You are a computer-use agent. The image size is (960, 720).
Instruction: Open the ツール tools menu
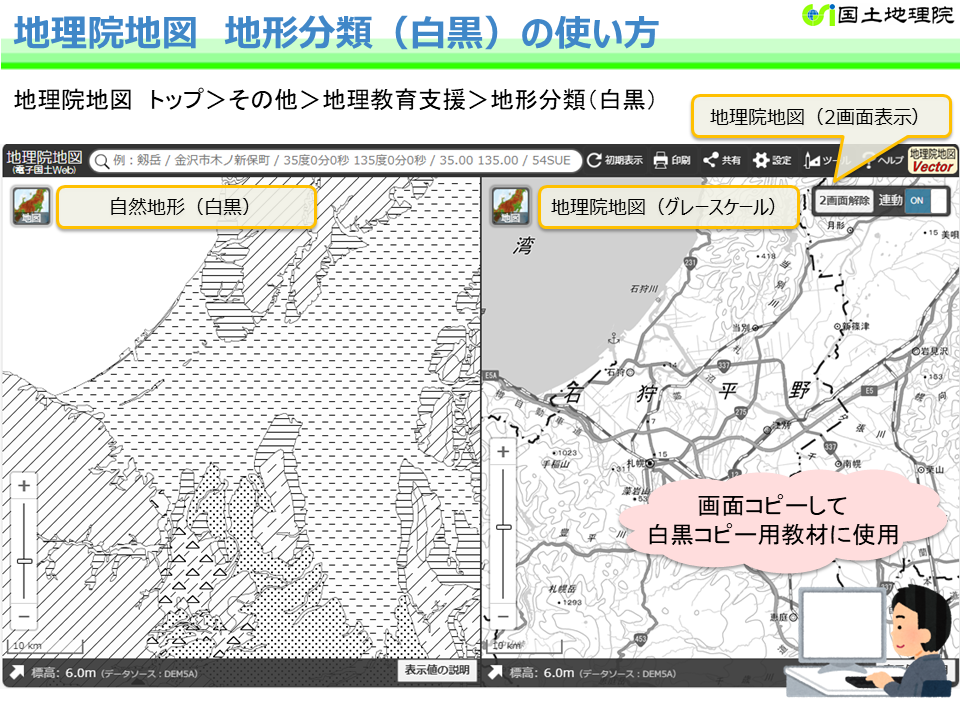(827, 160)
